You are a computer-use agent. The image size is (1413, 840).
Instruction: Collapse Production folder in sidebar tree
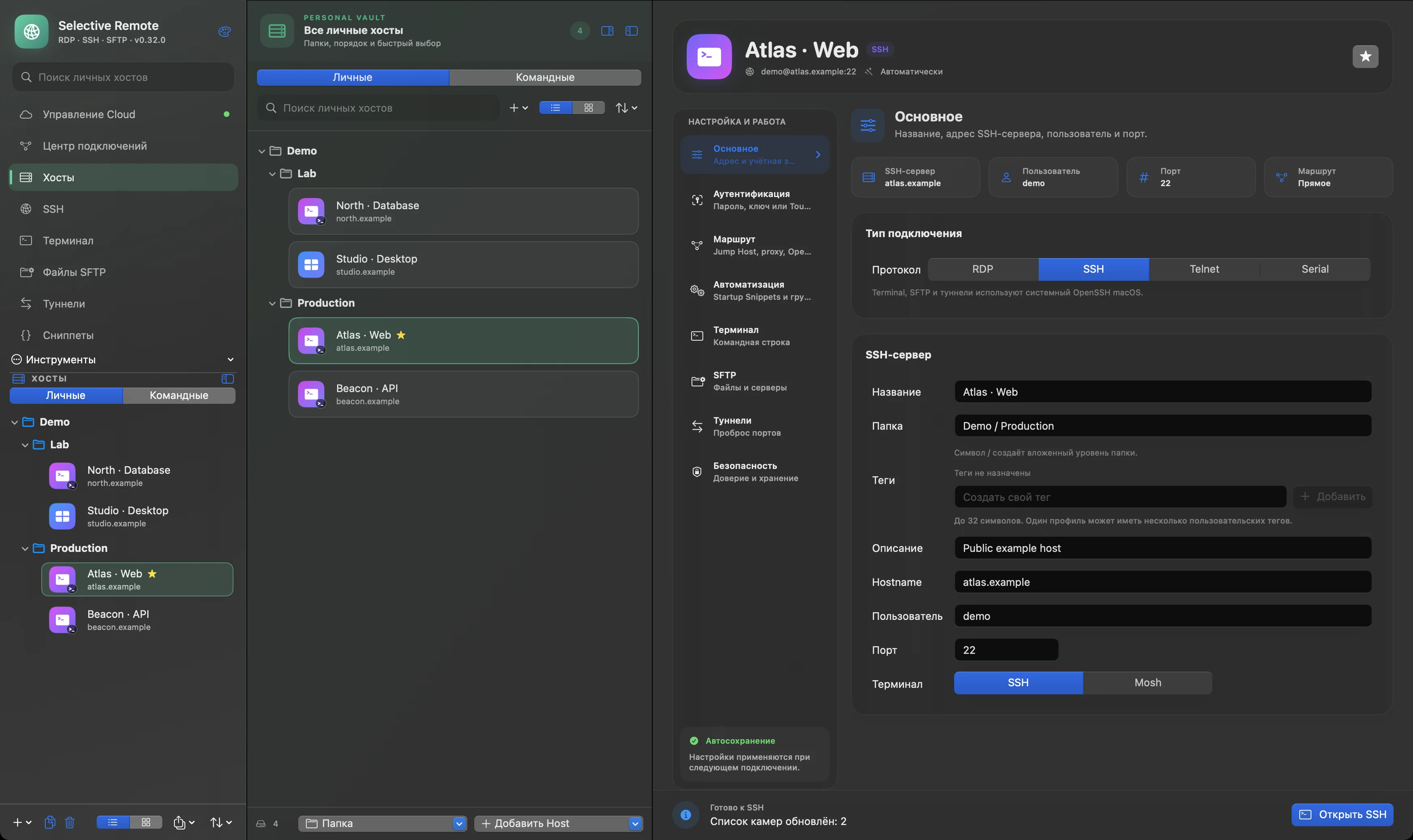click(25, 549)
